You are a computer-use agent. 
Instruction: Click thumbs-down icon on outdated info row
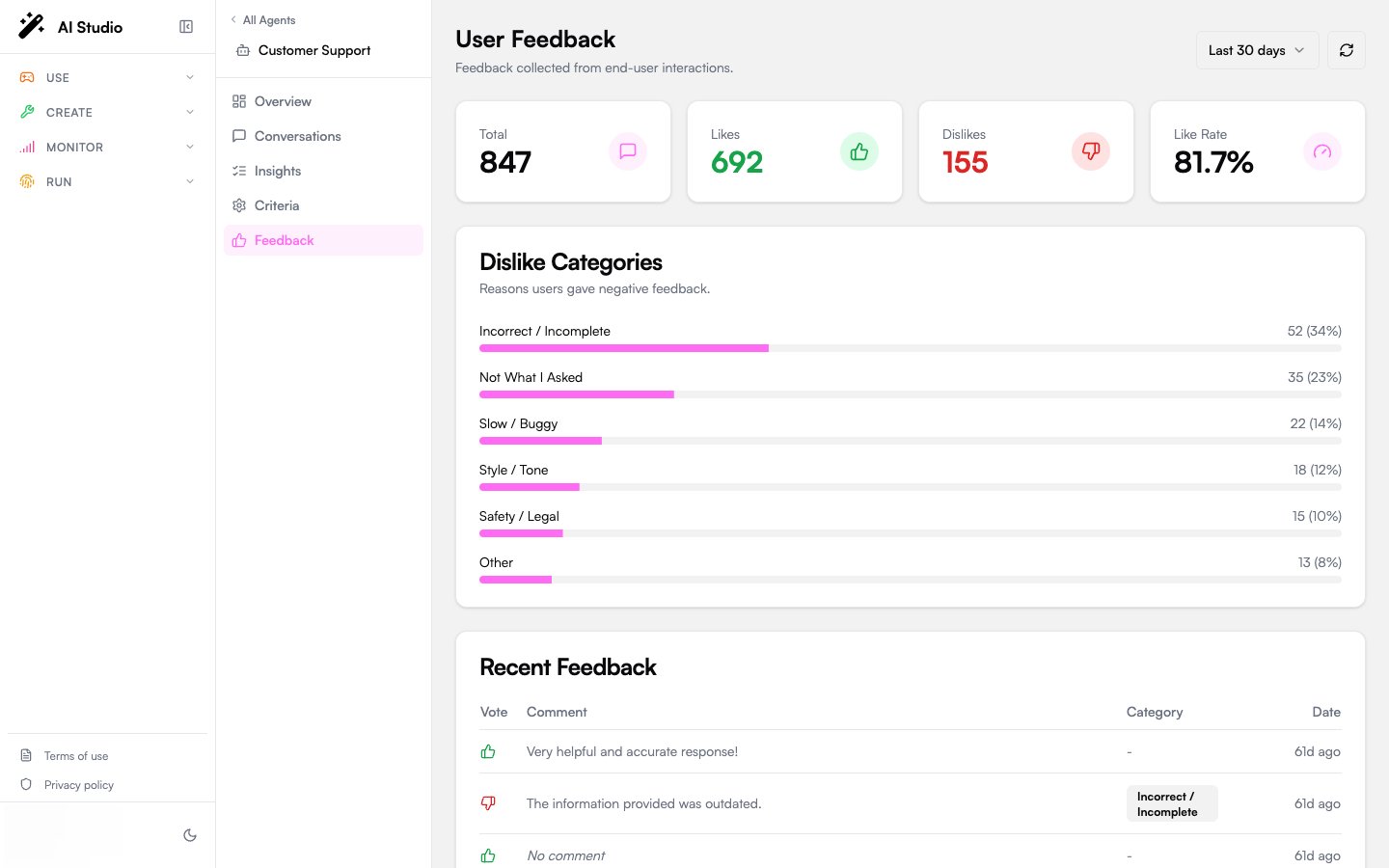(x=488, y=803)
